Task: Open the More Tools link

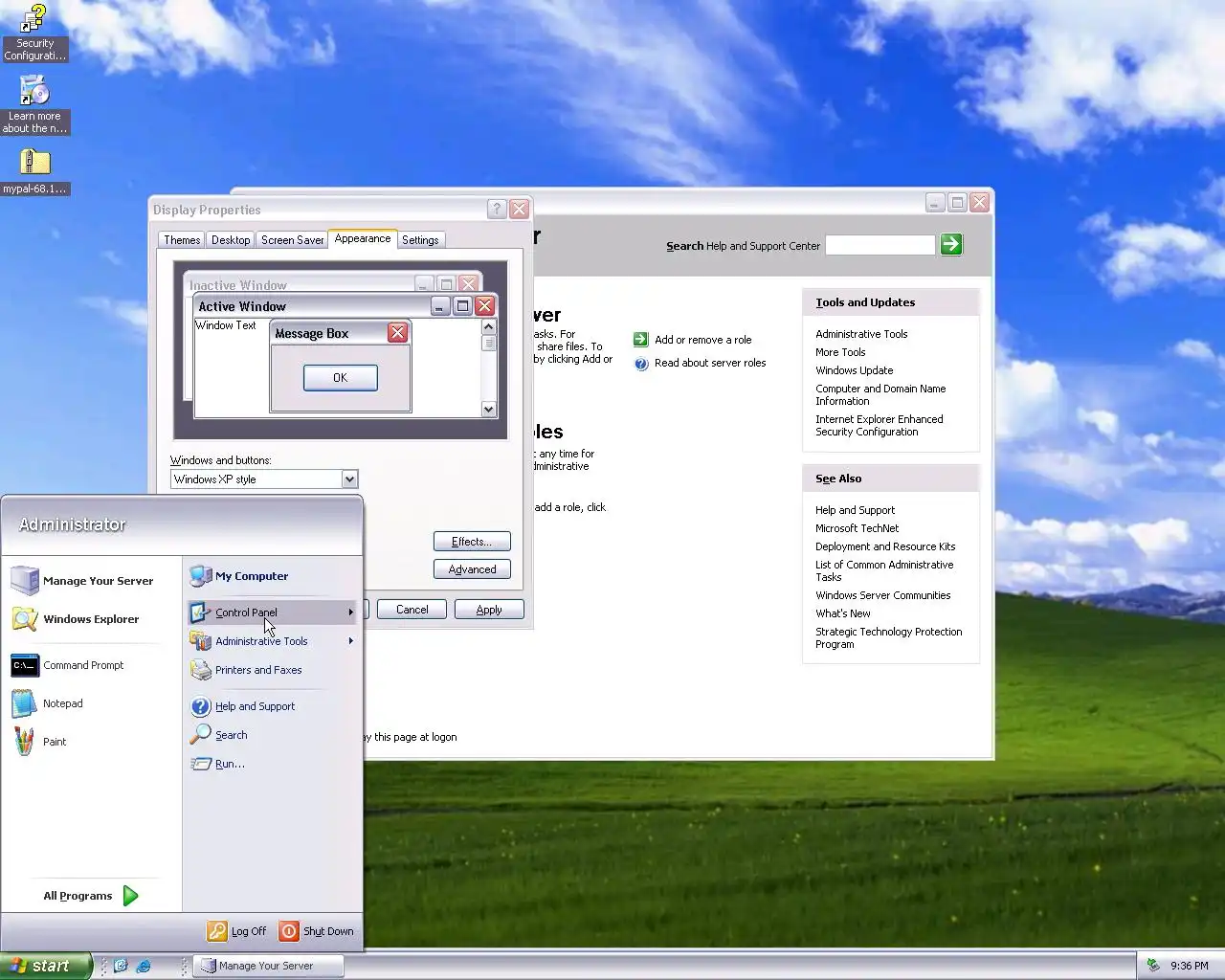Action: [x=840, y=352]
